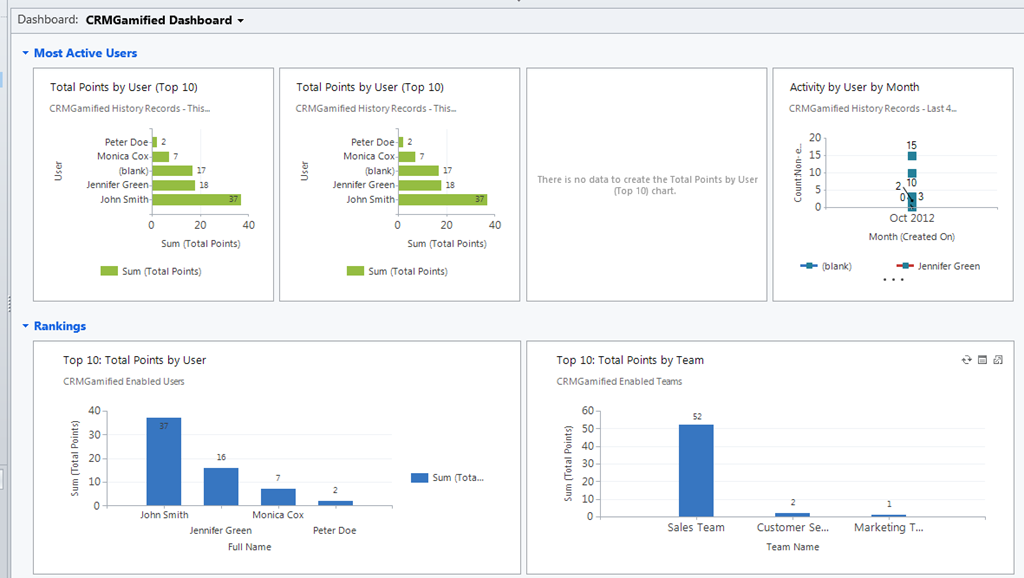Click the 'CRMGamified Enabled Users' subtitle
Image resolution: width=1024 pixels, height=578 pixels.
[123, 381]
